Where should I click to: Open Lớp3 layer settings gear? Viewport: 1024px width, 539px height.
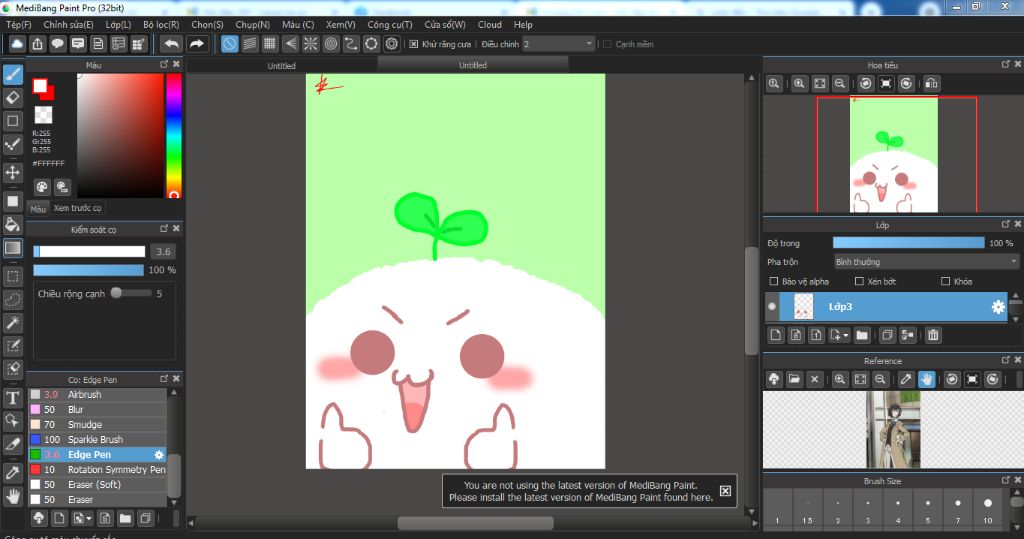tap(997, 307)
